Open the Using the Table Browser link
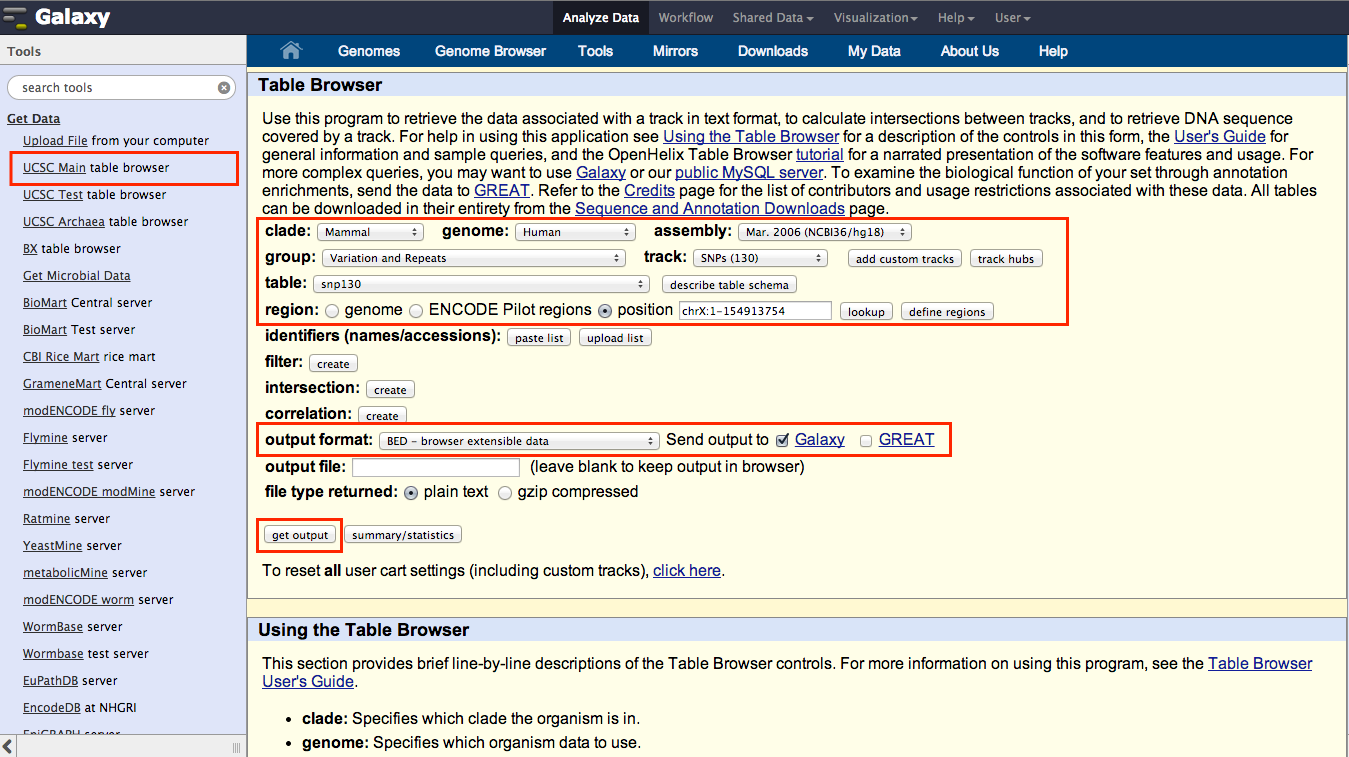 (751, 137)
